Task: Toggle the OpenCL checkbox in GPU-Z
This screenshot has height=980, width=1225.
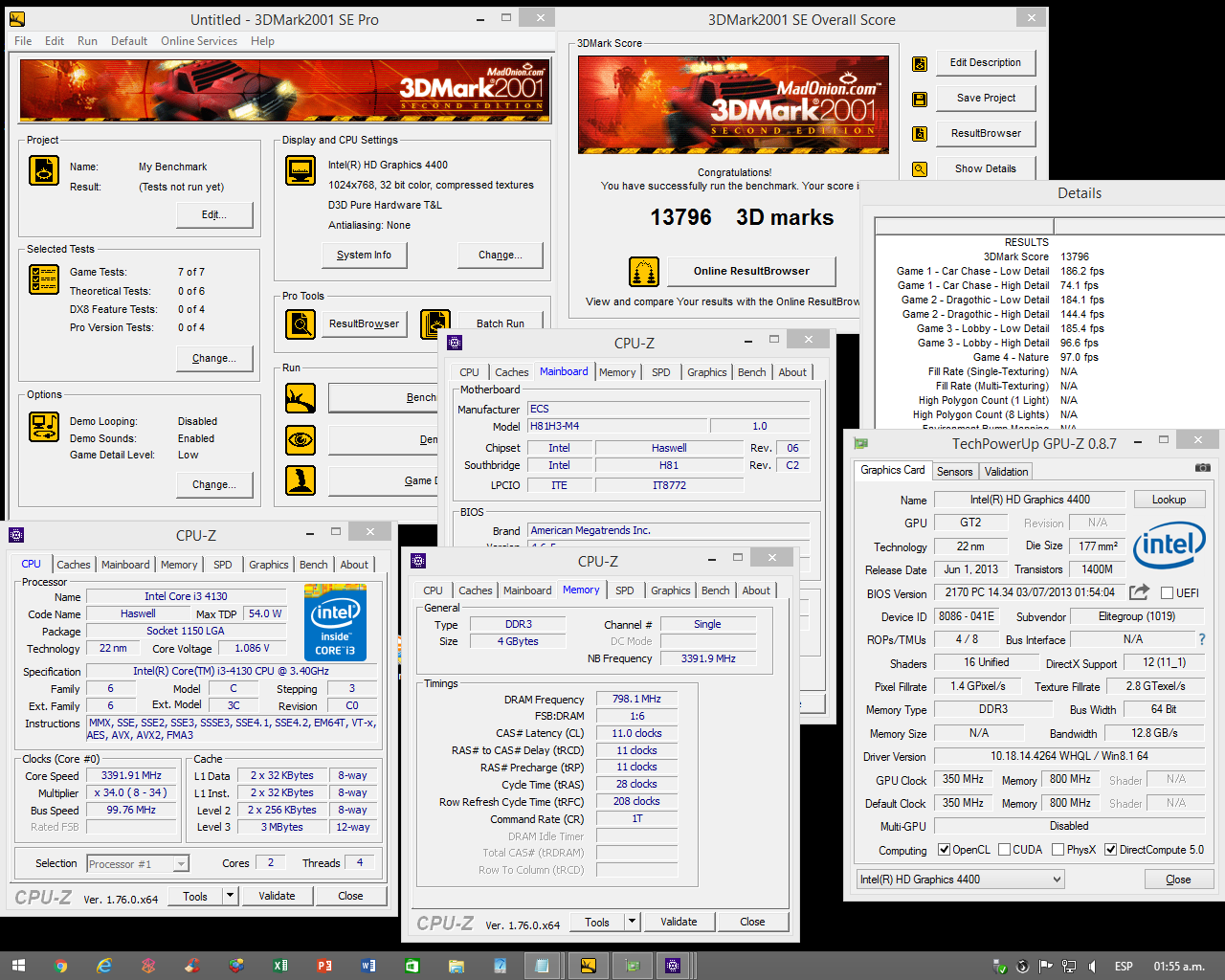Action: [945, 850]
